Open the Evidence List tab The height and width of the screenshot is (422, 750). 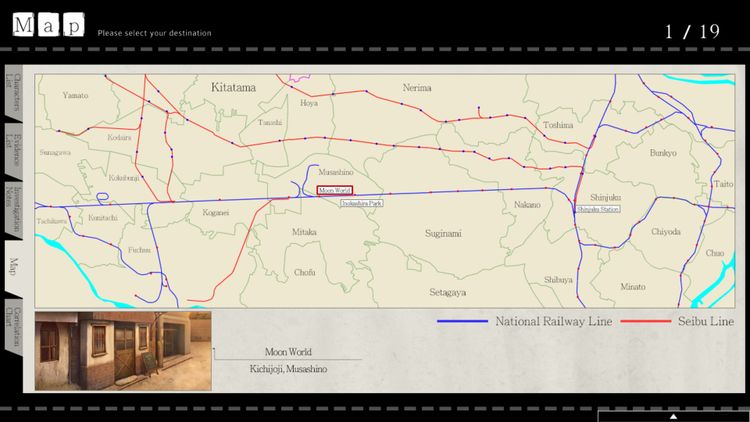(x=12, y=150)
